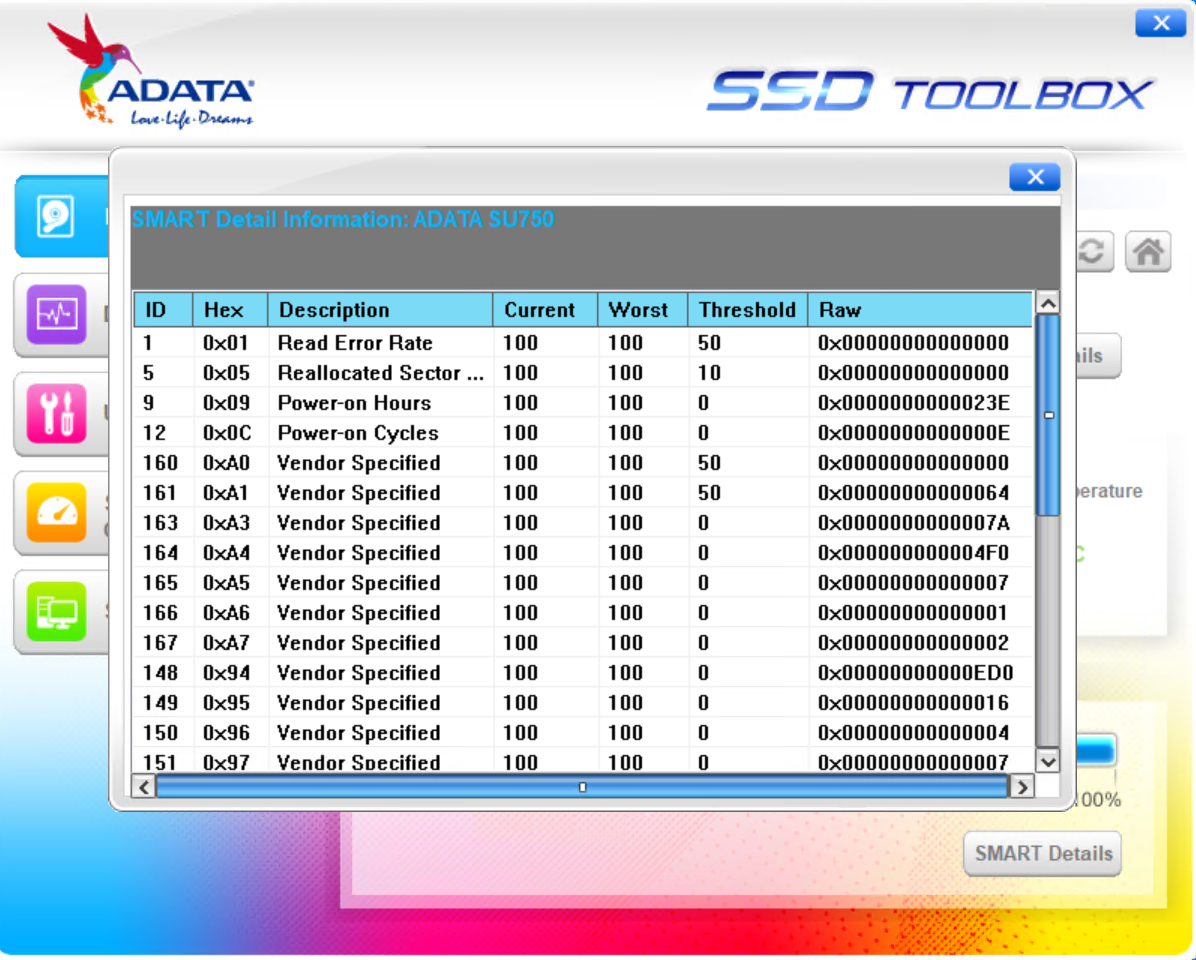Click the refresh arrows icon
Viewport: 1196px width, 960px height.
coord(1093,252)
